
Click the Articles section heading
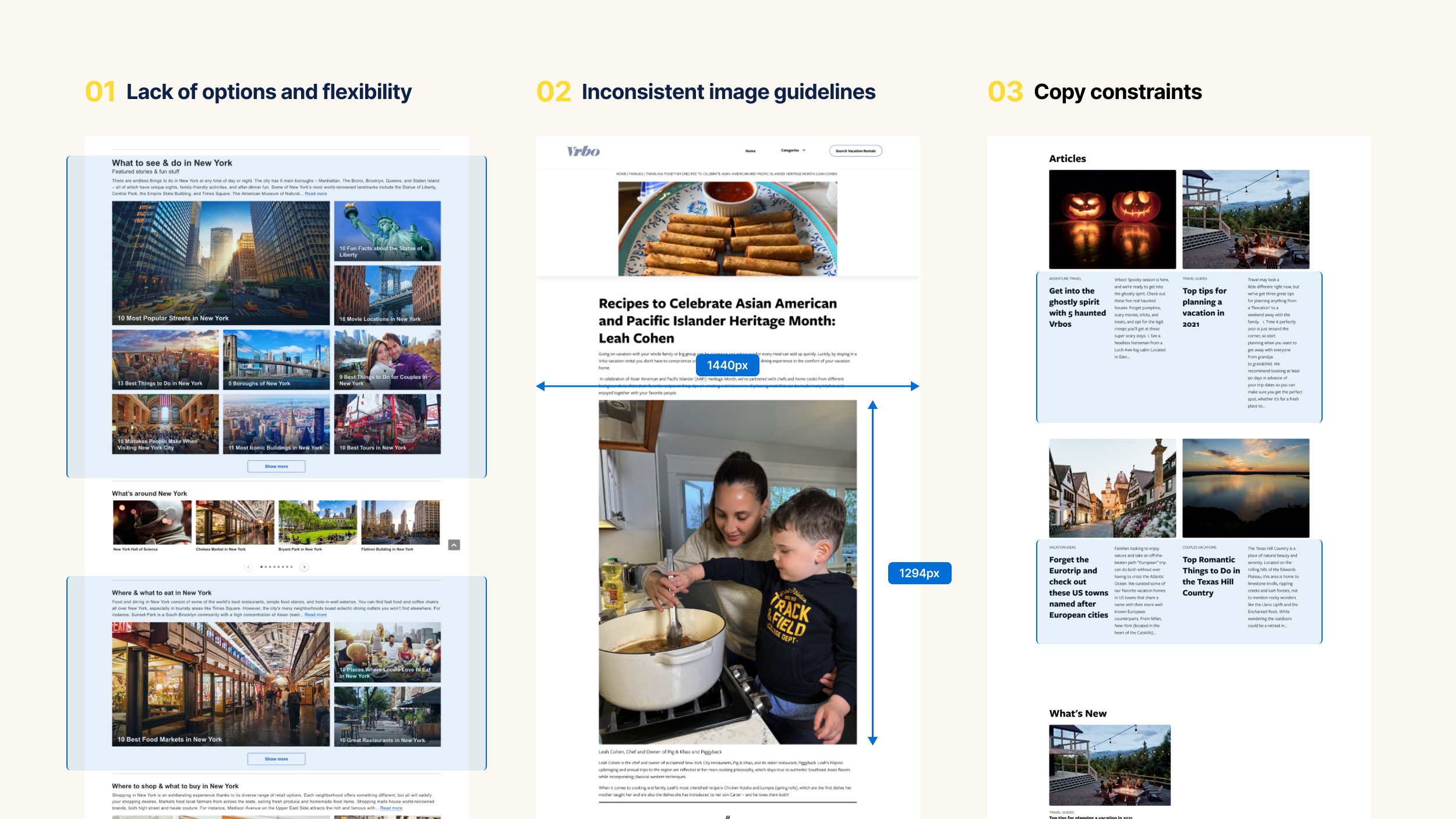[1068, 158]
